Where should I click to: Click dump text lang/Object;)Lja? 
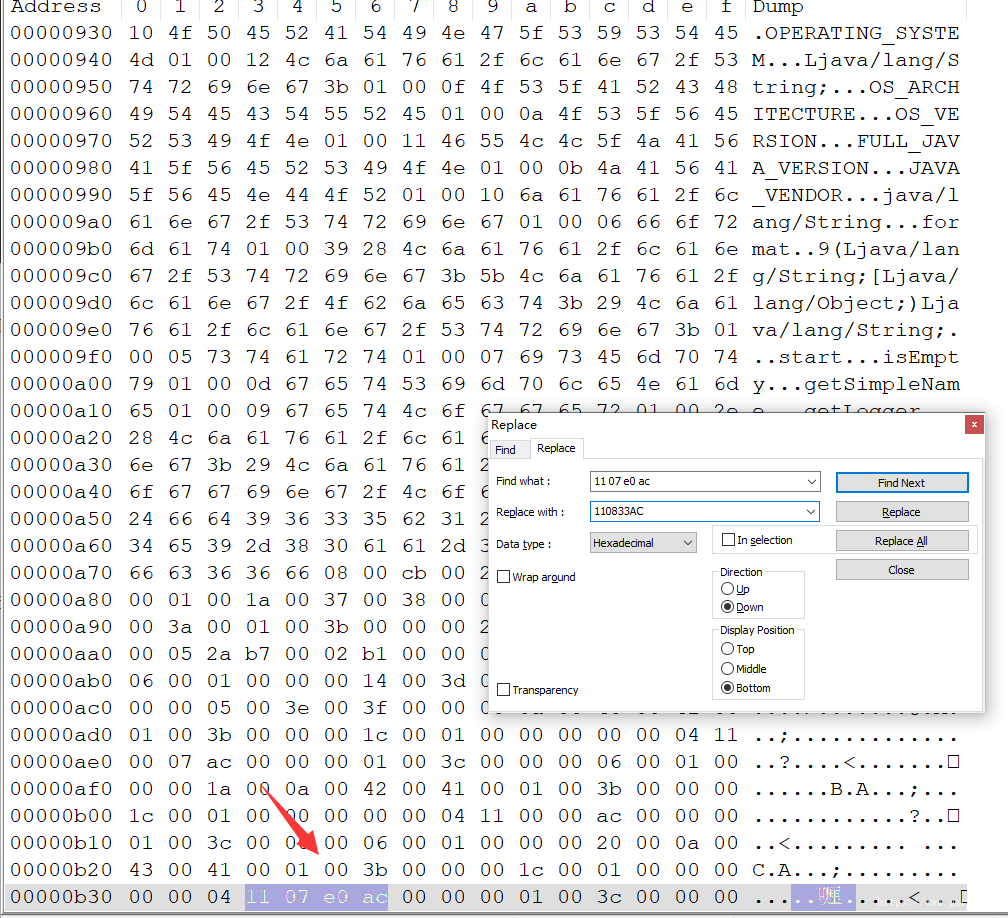[856, 303]
